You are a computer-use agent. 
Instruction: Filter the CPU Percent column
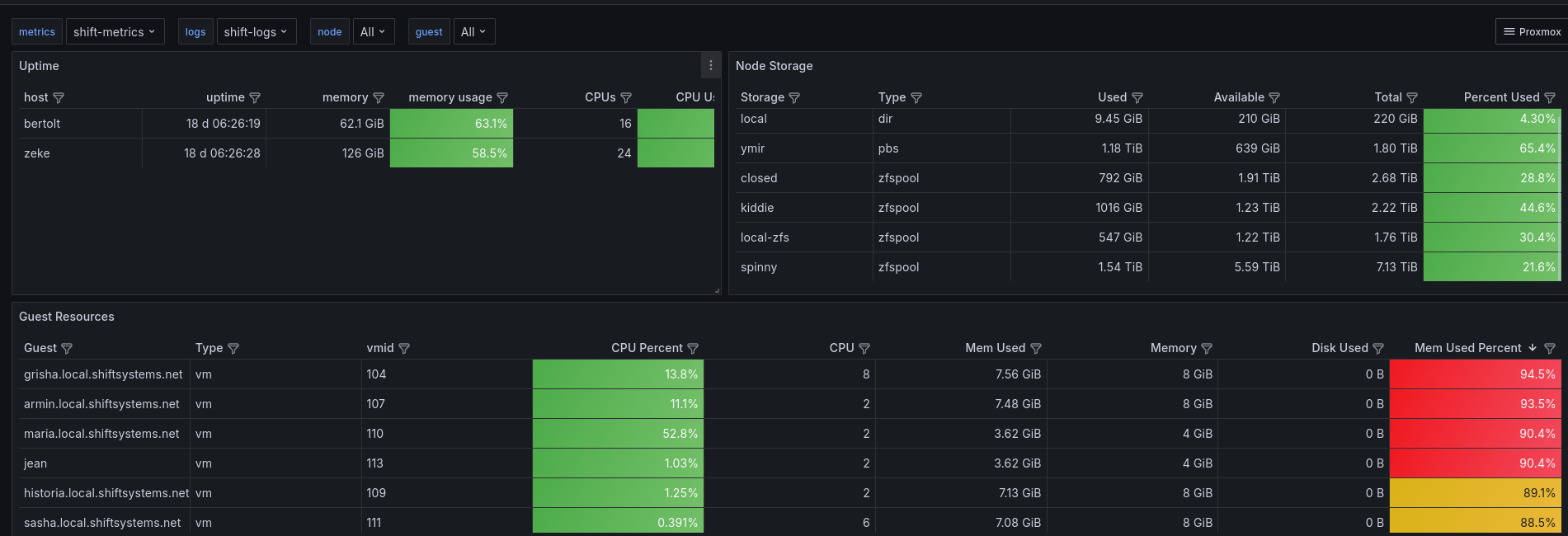pyautogui.click(x=693, y=349)
